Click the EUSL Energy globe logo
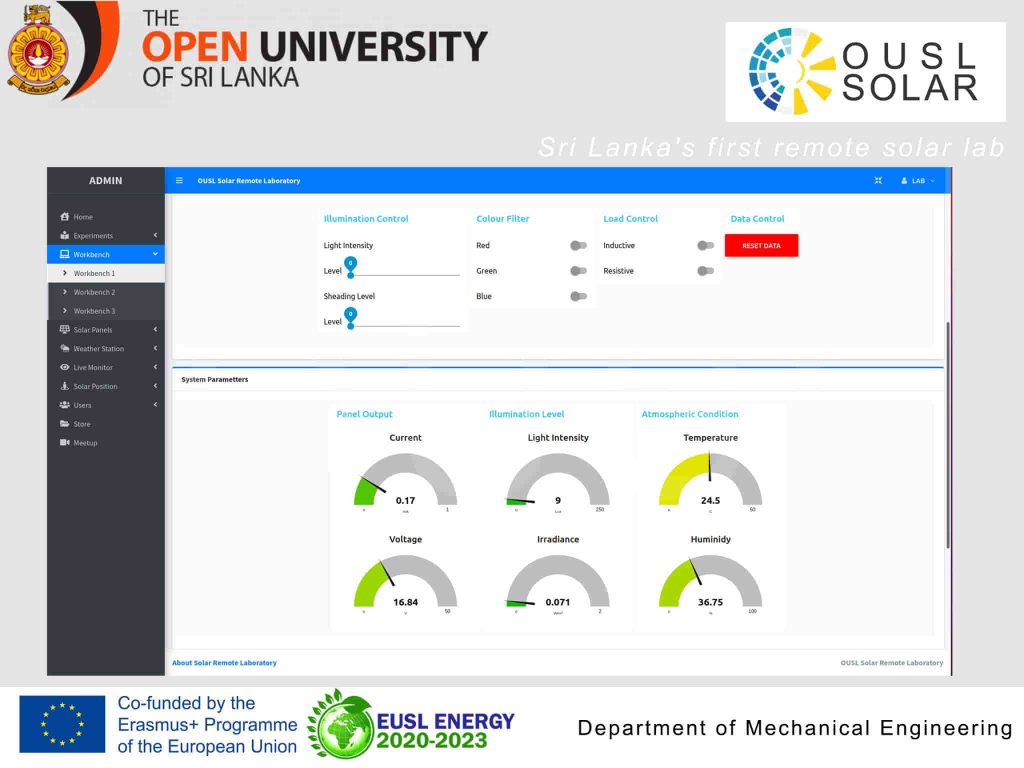The image size is (1024, 768). coord(340,725)
